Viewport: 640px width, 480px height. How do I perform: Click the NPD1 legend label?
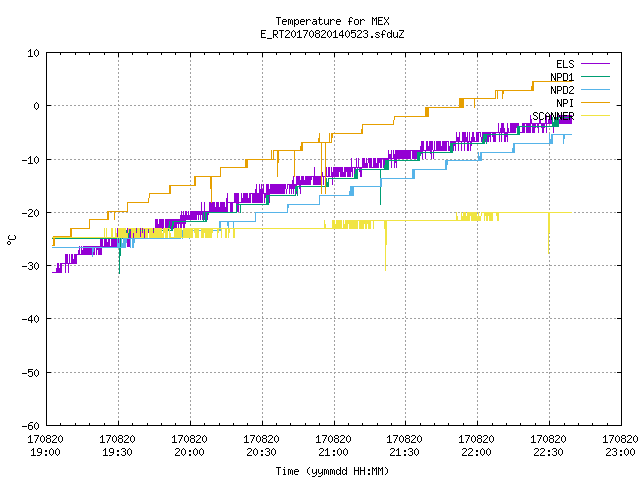click(x=562, y=77)
